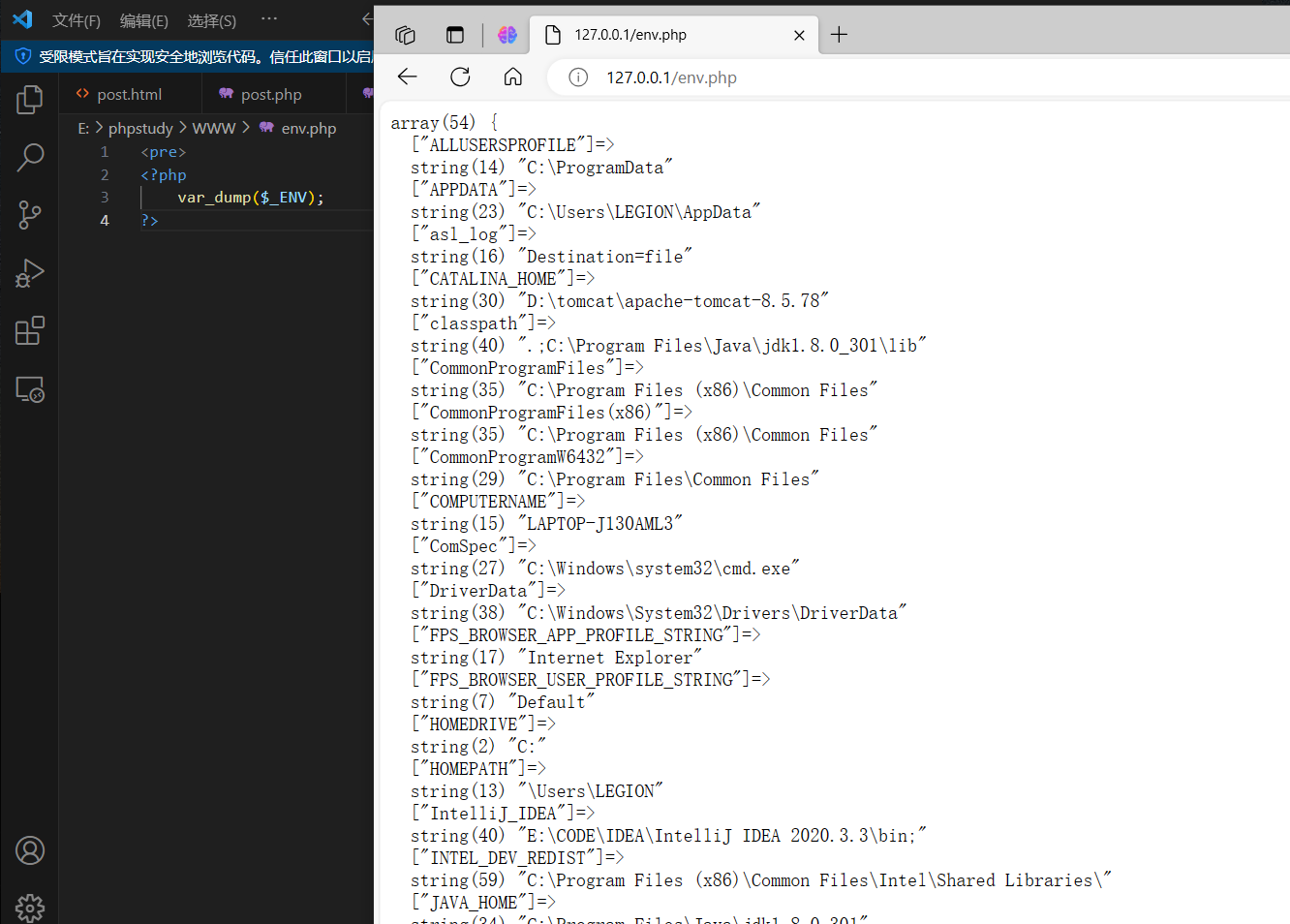1290x924 pixels.
Task: Click the ["ALLUSERSPROFILE"]=> line
Action: (x=512, y=145)
